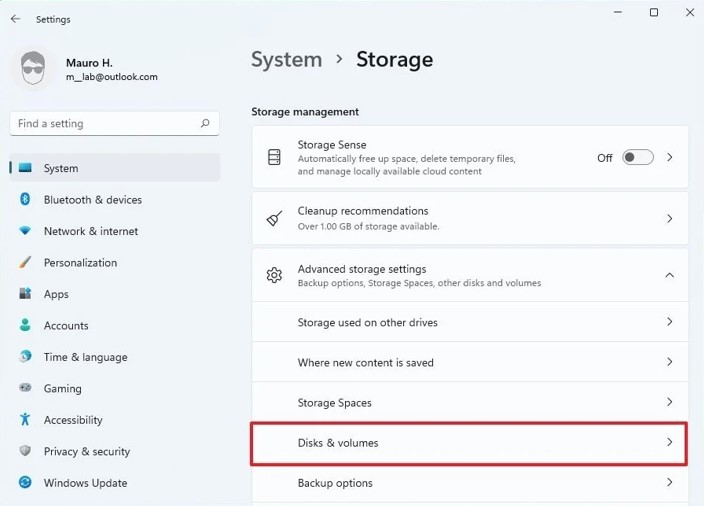Image resolution: width=704 pixels, height=506 pixels.
Task: Toggle the Storage Sense switch on
Action: [x=638, y=157]
